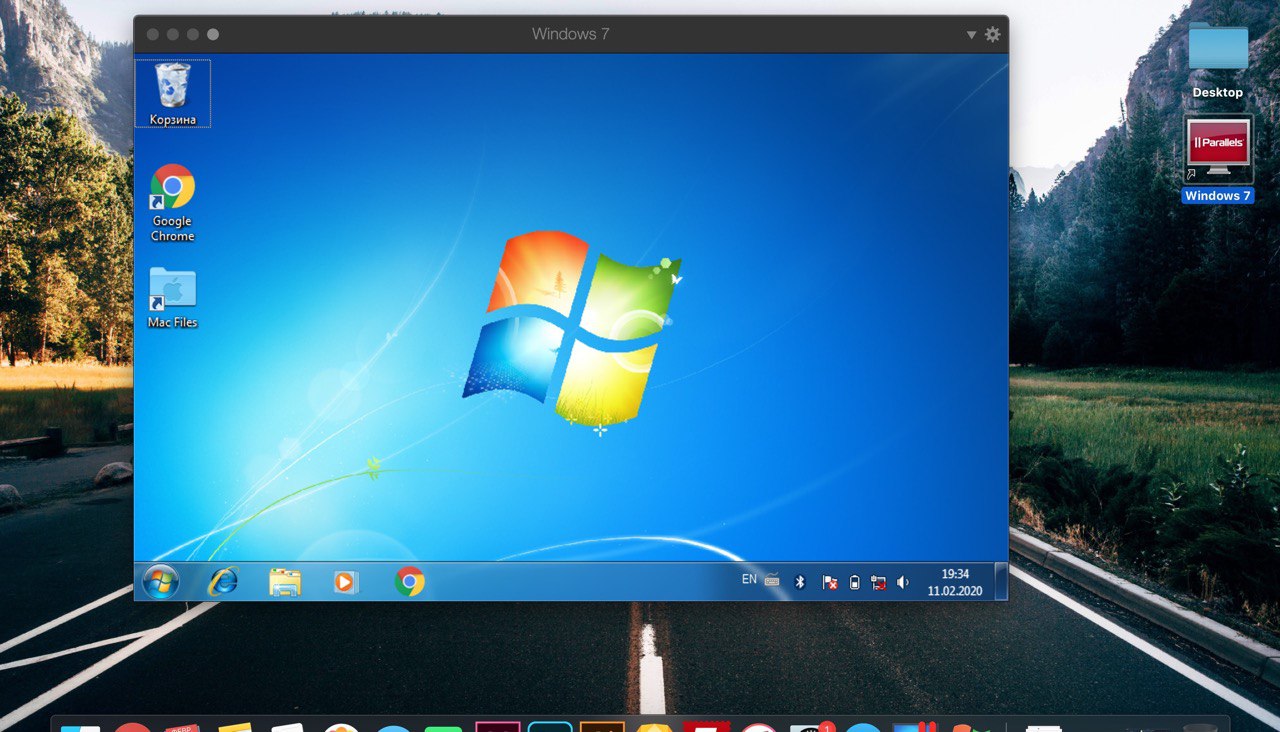Image resolution: width=1280 pixels, height=732 pixels.
Task: Open the Parallels window gear settings
Action: [x=992, y=34]
